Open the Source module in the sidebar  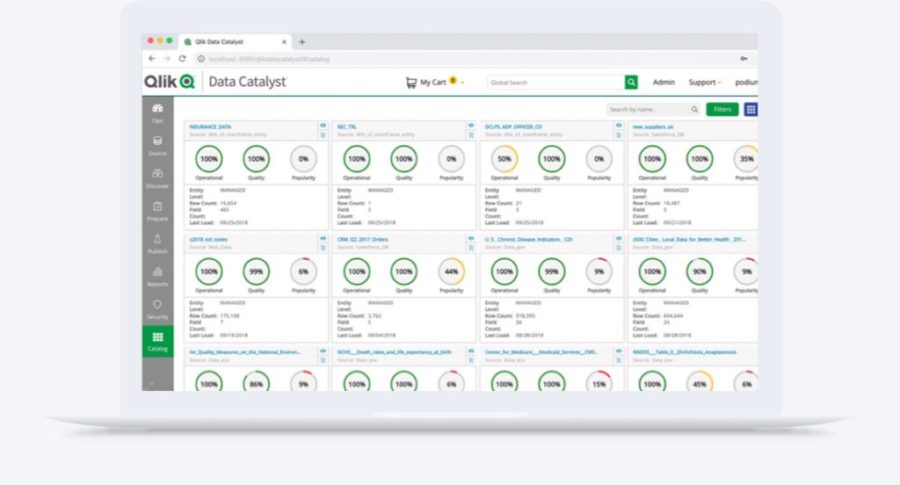pyautogui.click(x=157, y=145)
